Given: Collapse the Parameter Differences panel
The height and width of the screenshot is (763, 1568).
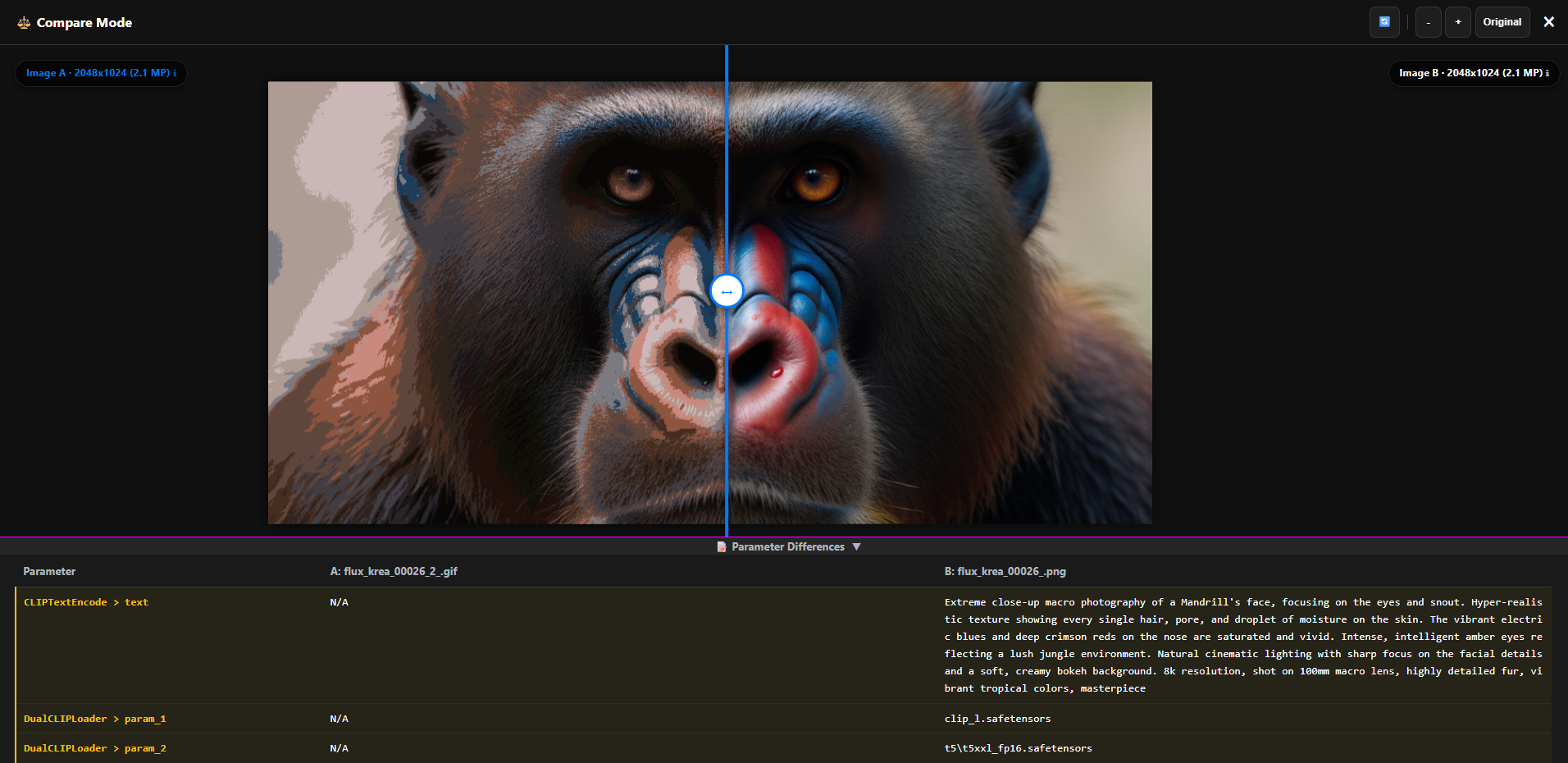Looking at the screenshot, I should (857, 546).
